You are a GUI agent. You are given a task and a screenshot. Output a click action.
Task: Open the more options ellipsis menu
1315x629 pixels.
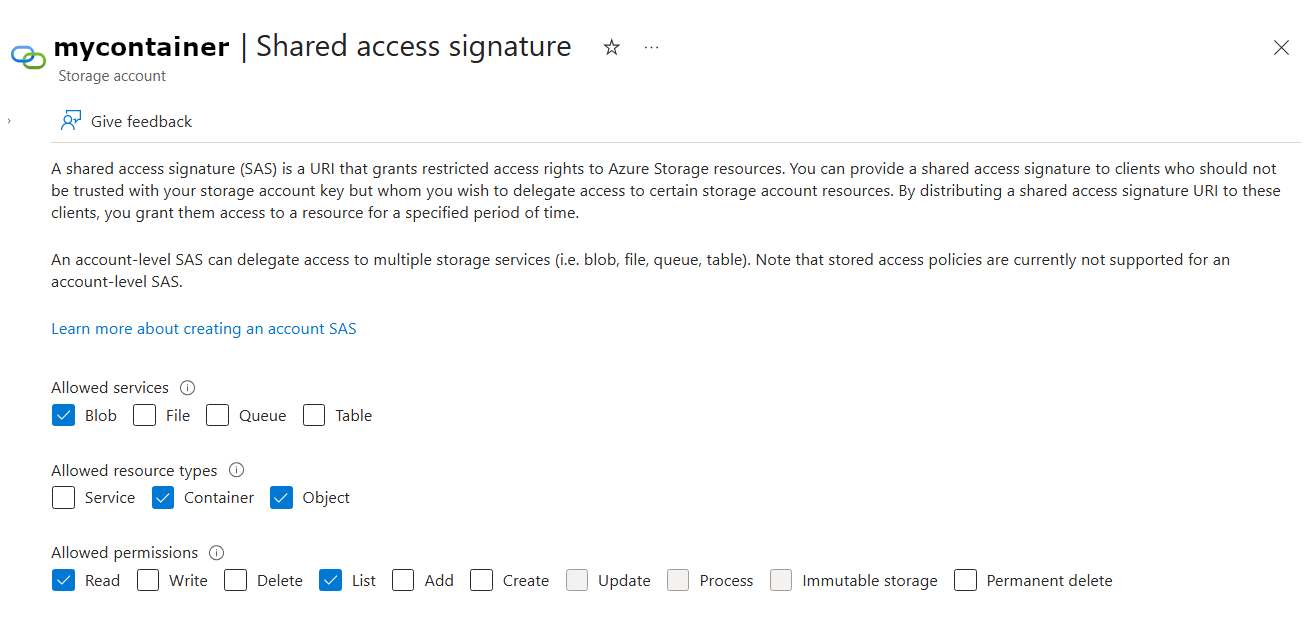(652, 47)
